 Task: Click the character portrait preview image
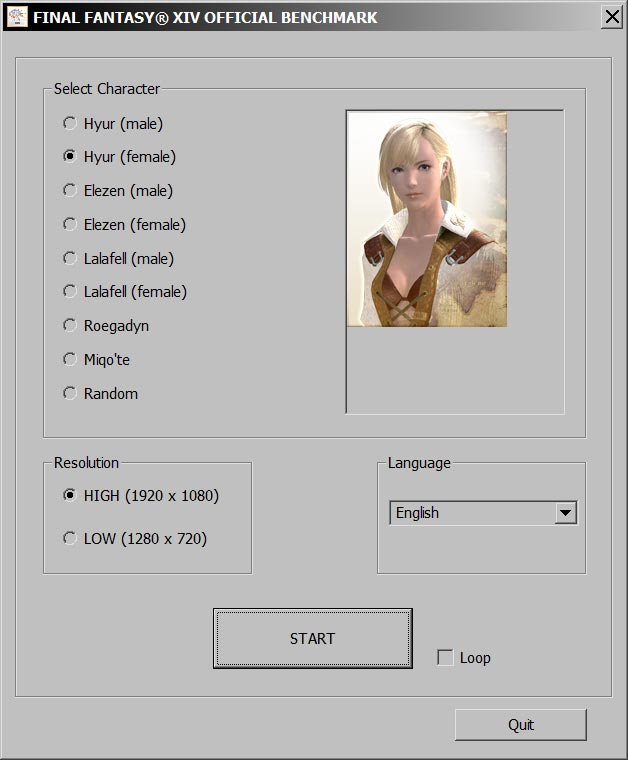427,219
